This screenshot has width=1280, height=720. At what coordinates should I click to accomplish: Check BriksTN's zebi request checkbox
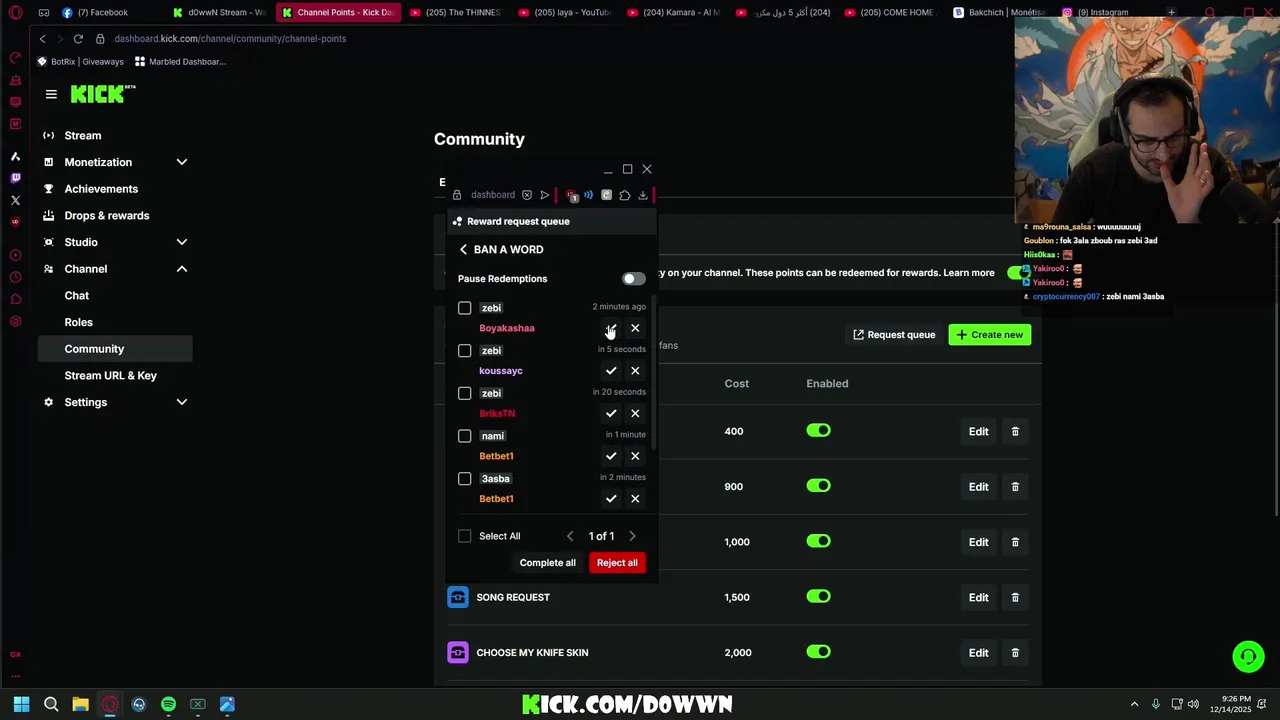465,393
